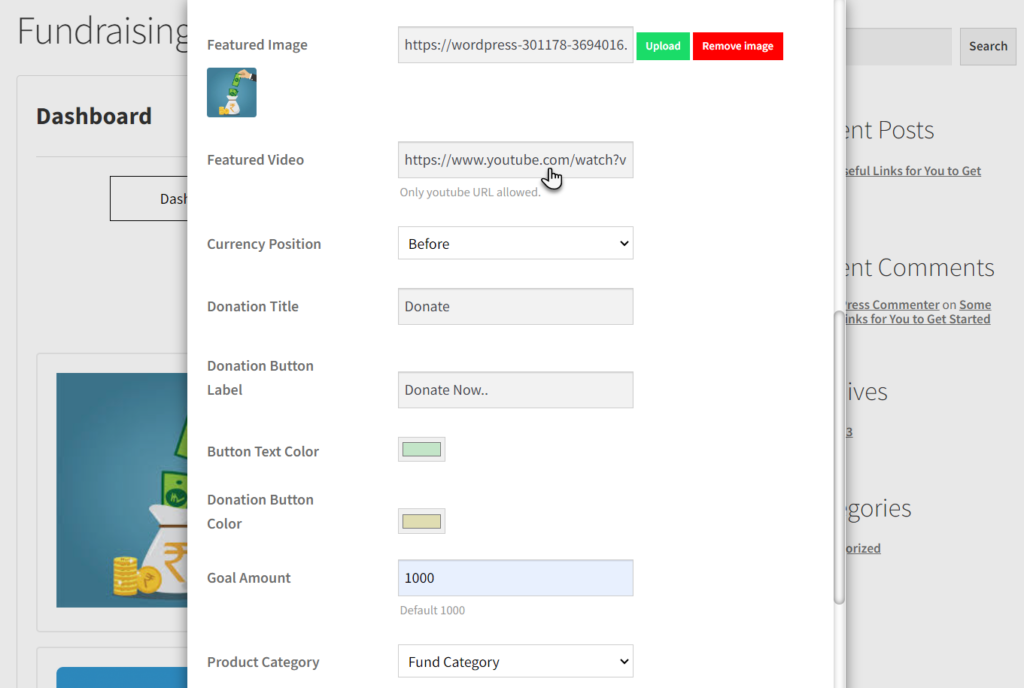Click the red Remove image button
Image resolution: width=1024 pixels, height=688 pixels.
[737, 46]
